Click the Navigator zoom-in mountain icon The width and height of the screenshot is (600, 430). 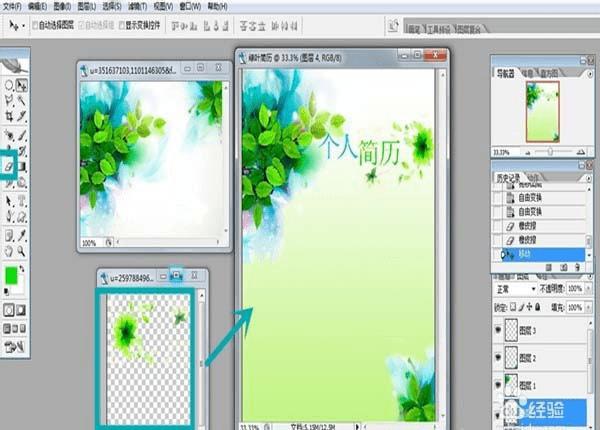point(580,152)
